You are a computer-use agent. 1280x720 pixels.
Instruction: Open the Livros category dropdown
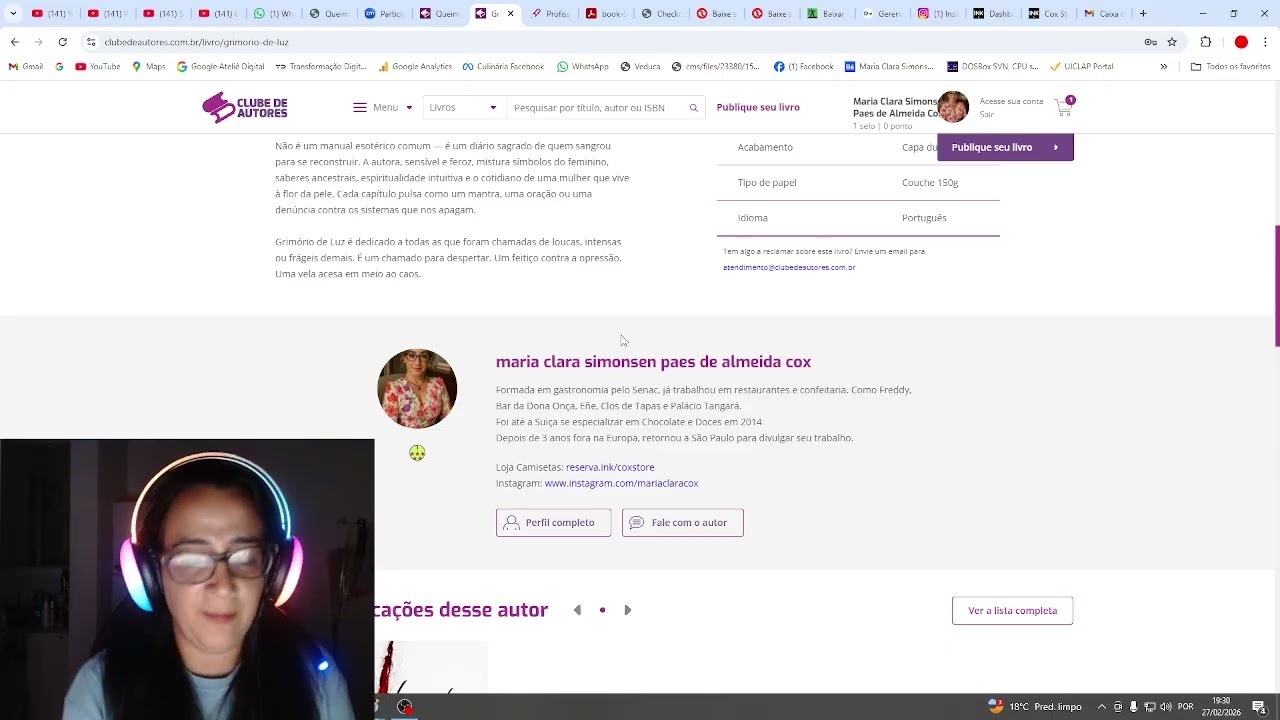[463, 108]
